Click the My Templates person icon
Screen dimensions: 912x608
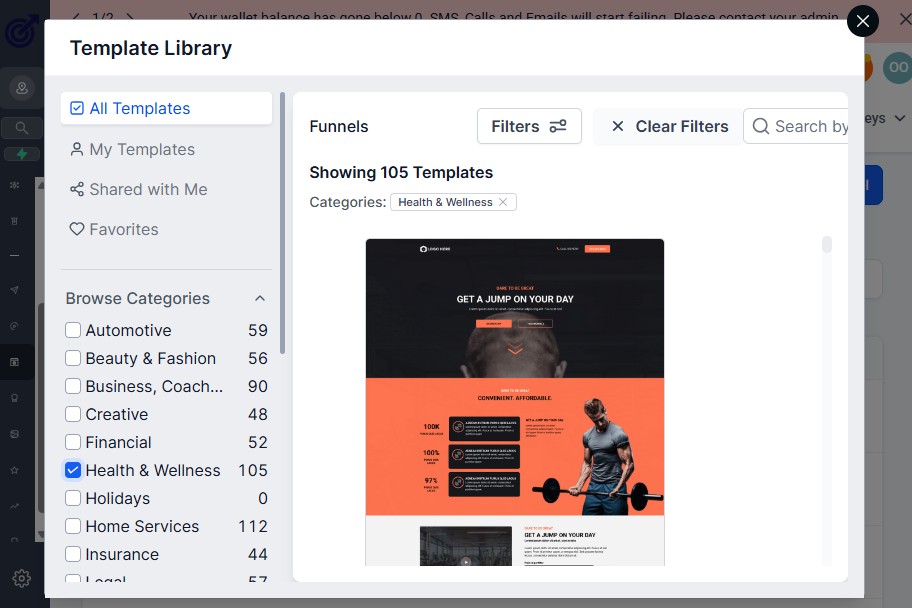(77, 150)
